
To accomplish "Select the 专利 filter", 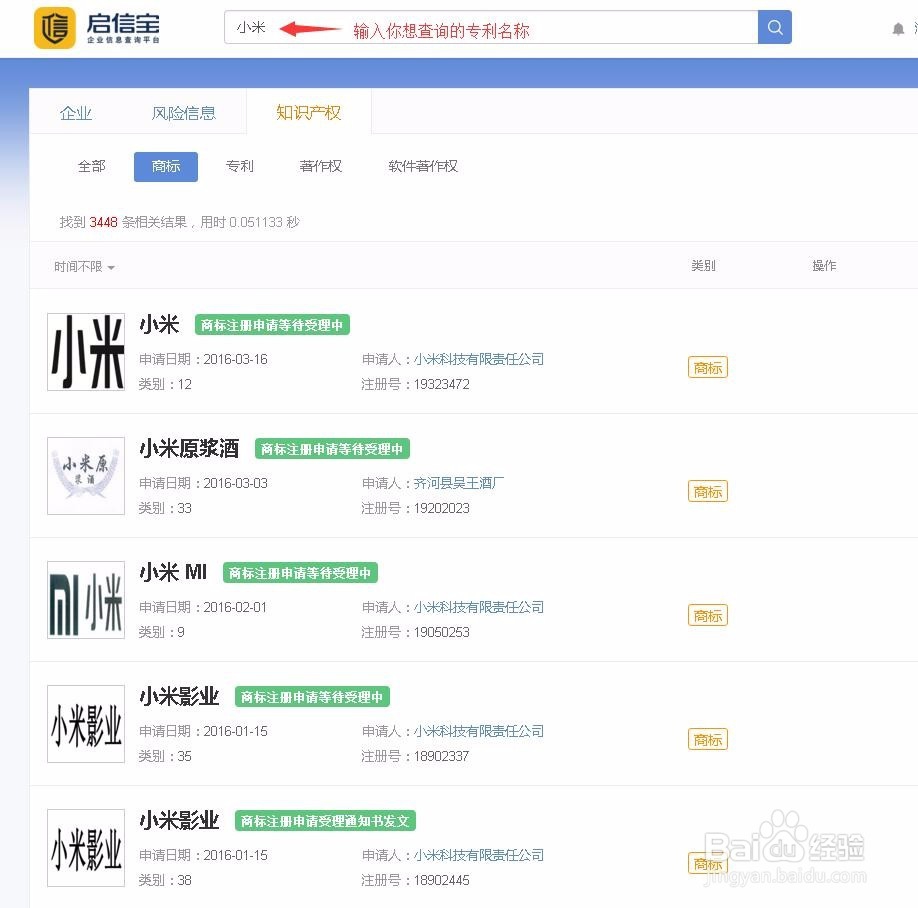I will click(x=239, y=166).
